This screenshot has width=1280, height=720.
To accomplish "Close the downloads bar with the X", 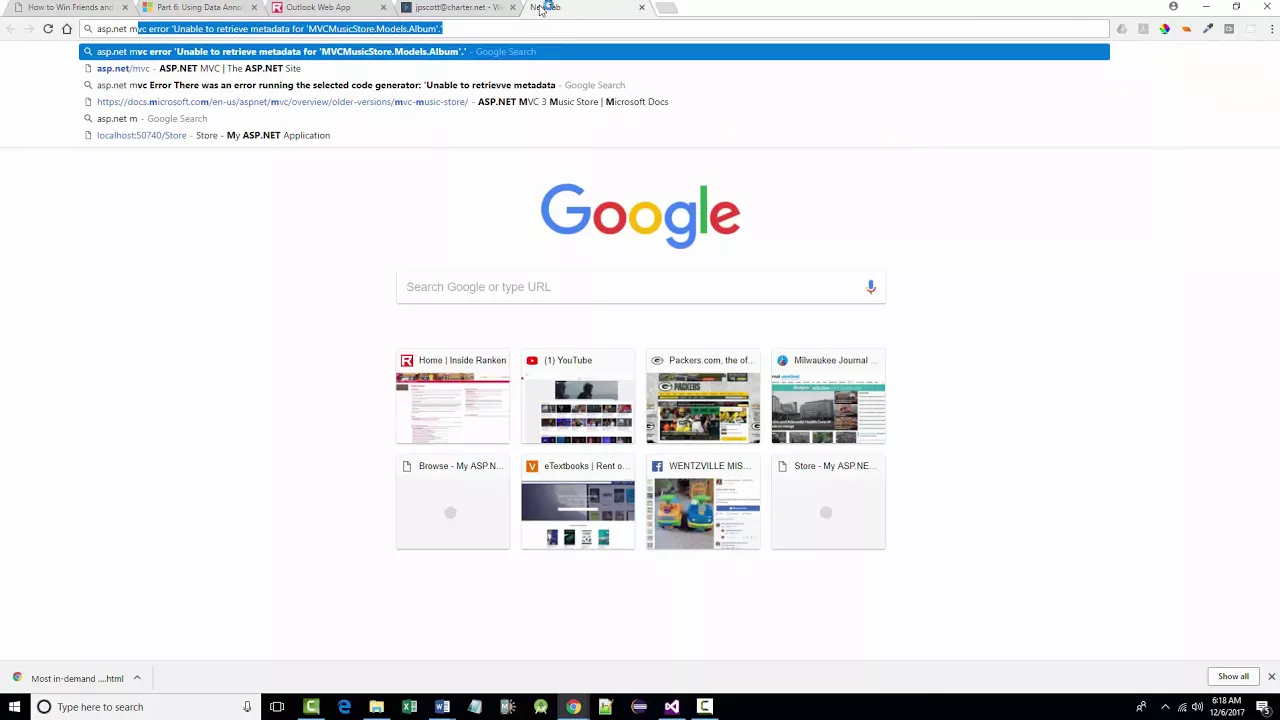I will [1271, 677].
